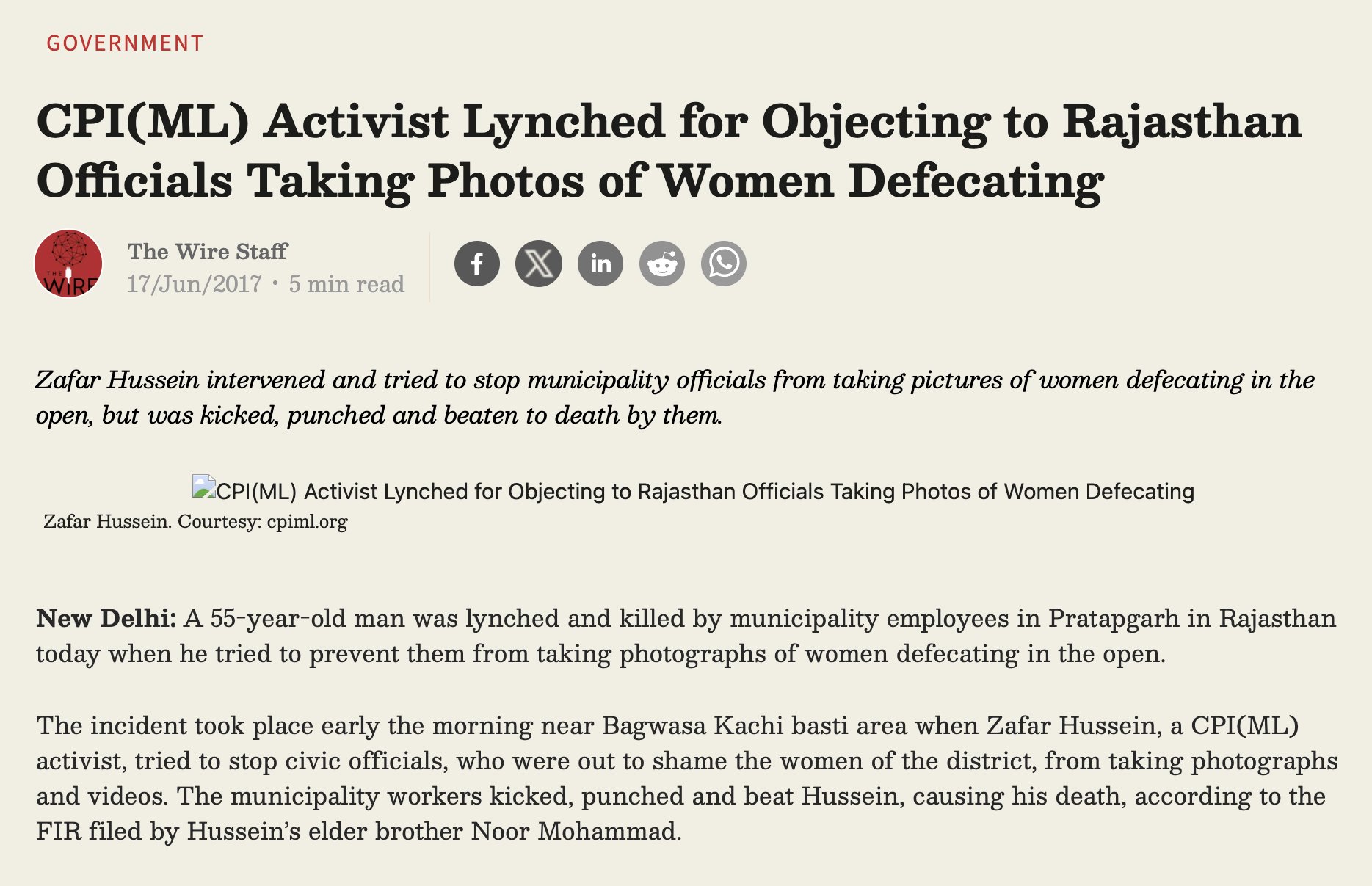Open The Wire Staff author page

pos(207,251)
